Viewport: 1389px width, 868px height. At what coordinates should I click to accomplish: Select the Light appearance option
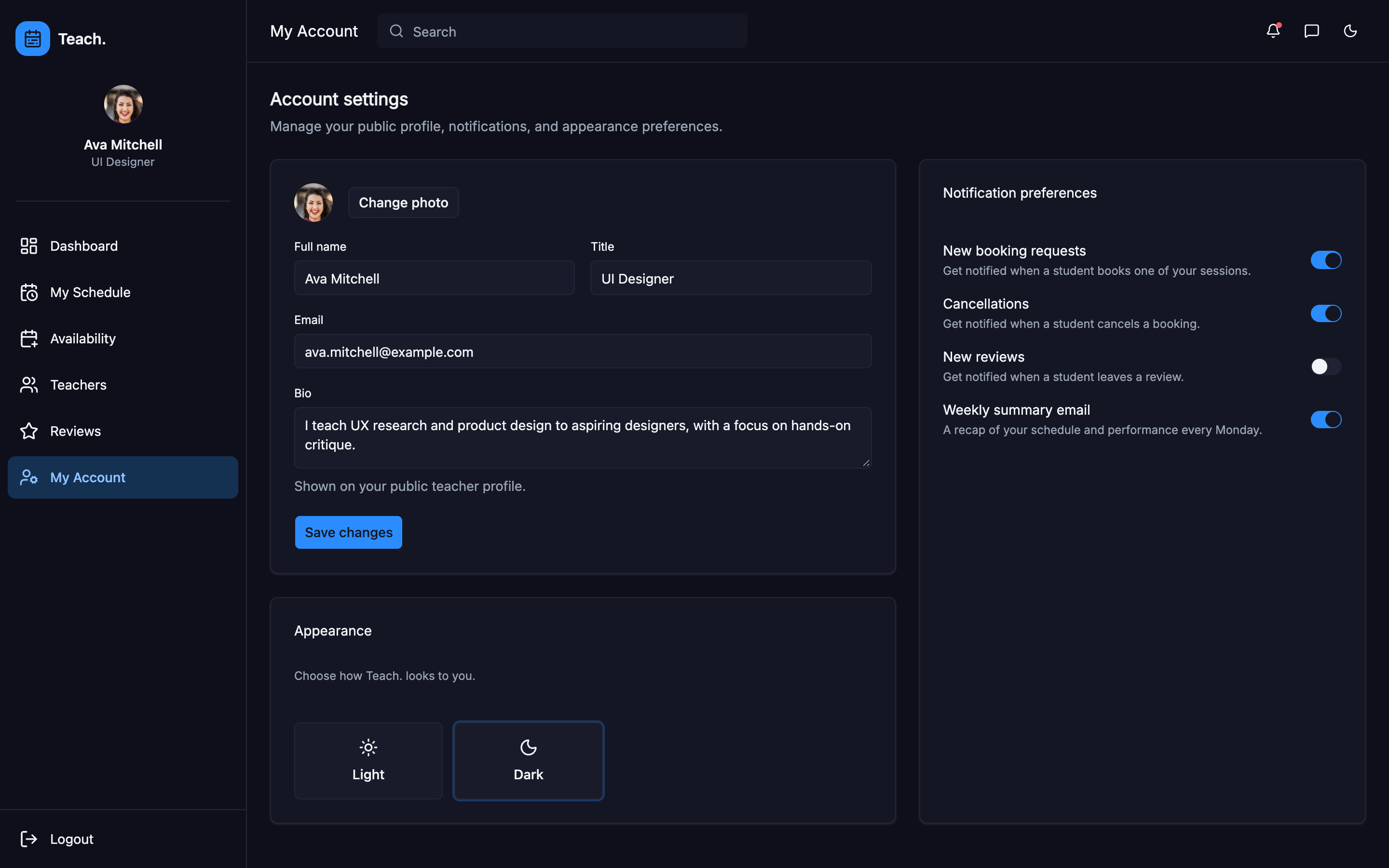[368, 760]
